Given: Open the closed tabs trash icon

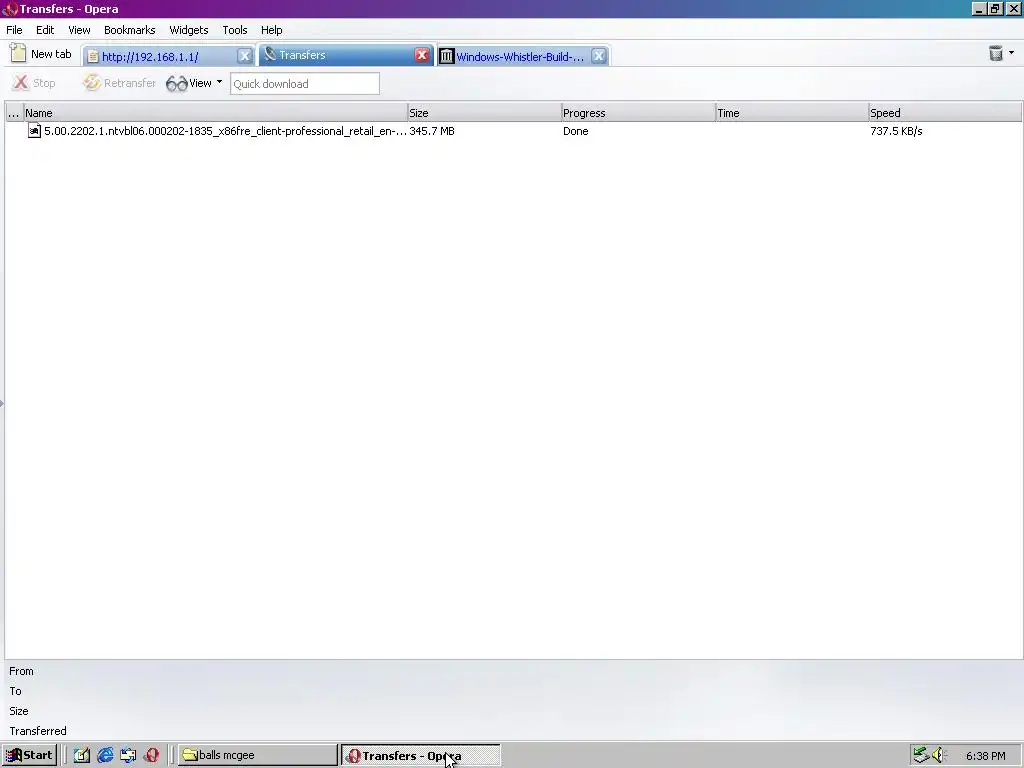Looking at the screenshot, I should 995,54.
